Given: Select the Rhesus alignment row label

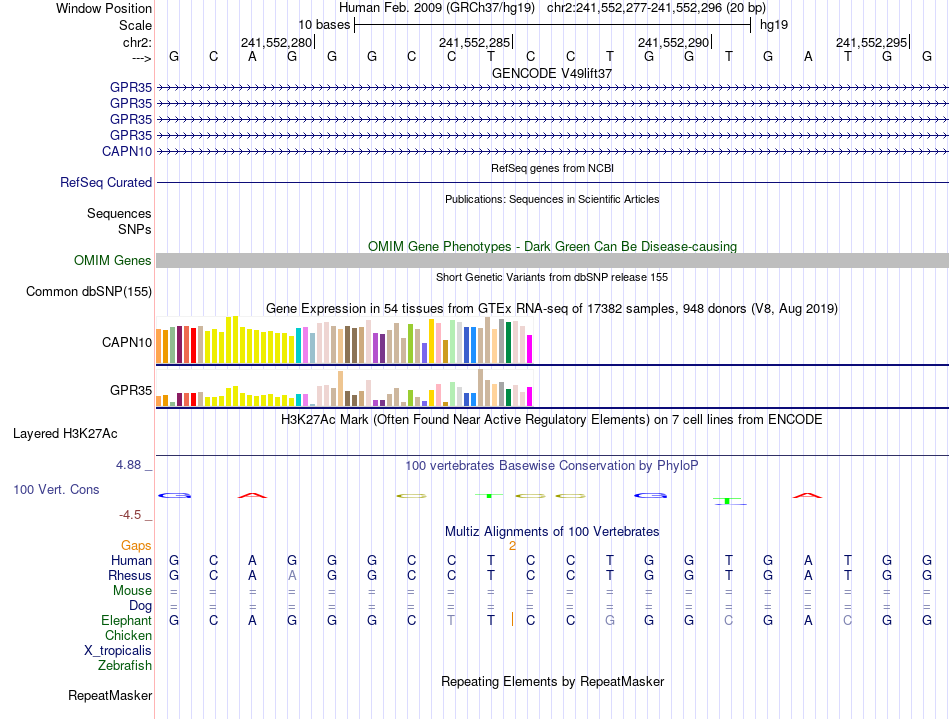Looking at the screenshot, I should 130,575.
